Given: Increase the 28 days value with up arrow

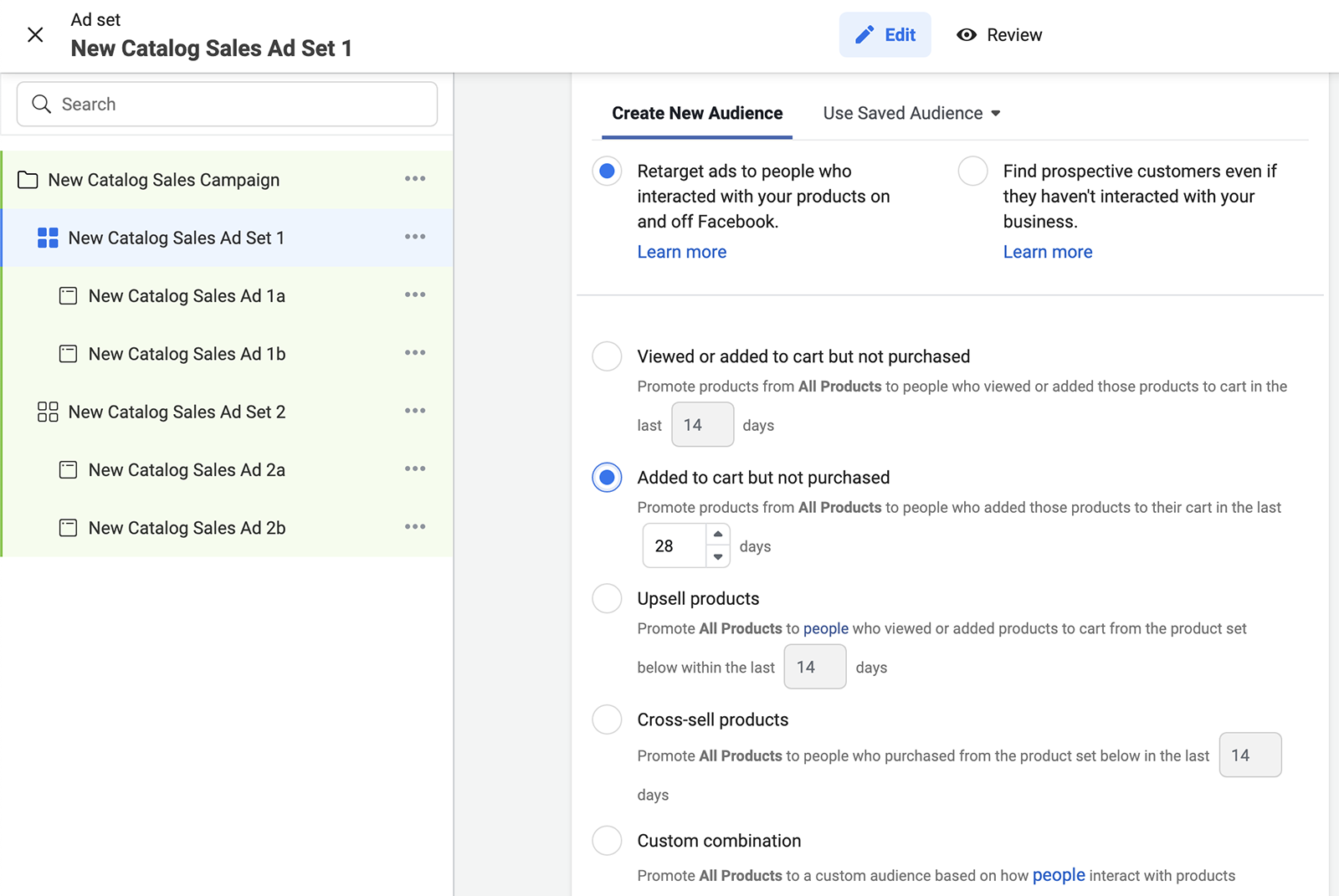Looking at the screenshot, I should 718,535.
